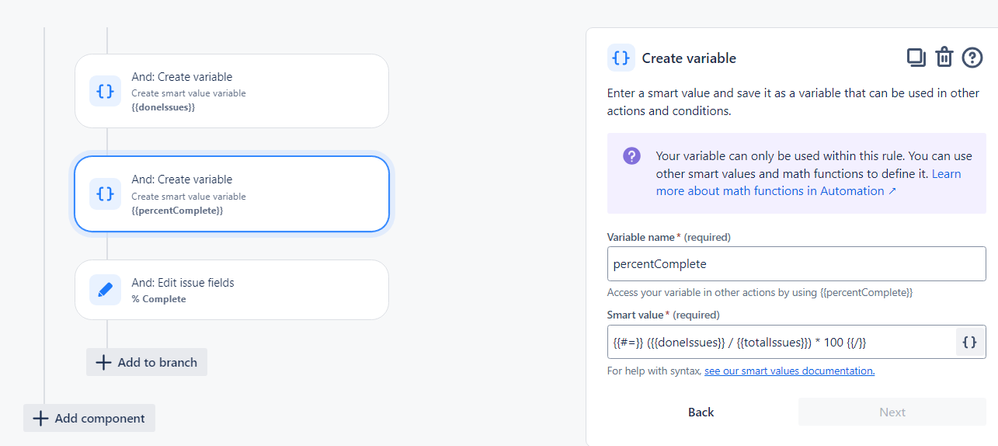
Task: Click the Back button
Action: point(701,412)
